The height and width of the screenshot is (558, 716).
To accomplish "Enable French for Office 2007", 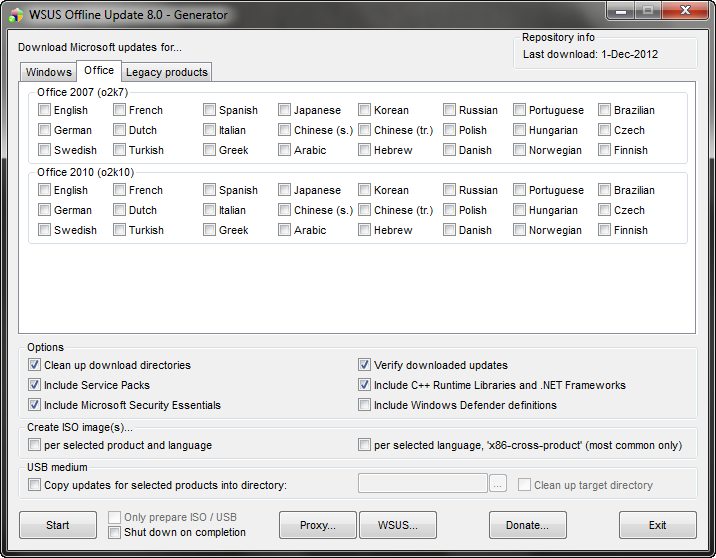I will coord(119,110).
